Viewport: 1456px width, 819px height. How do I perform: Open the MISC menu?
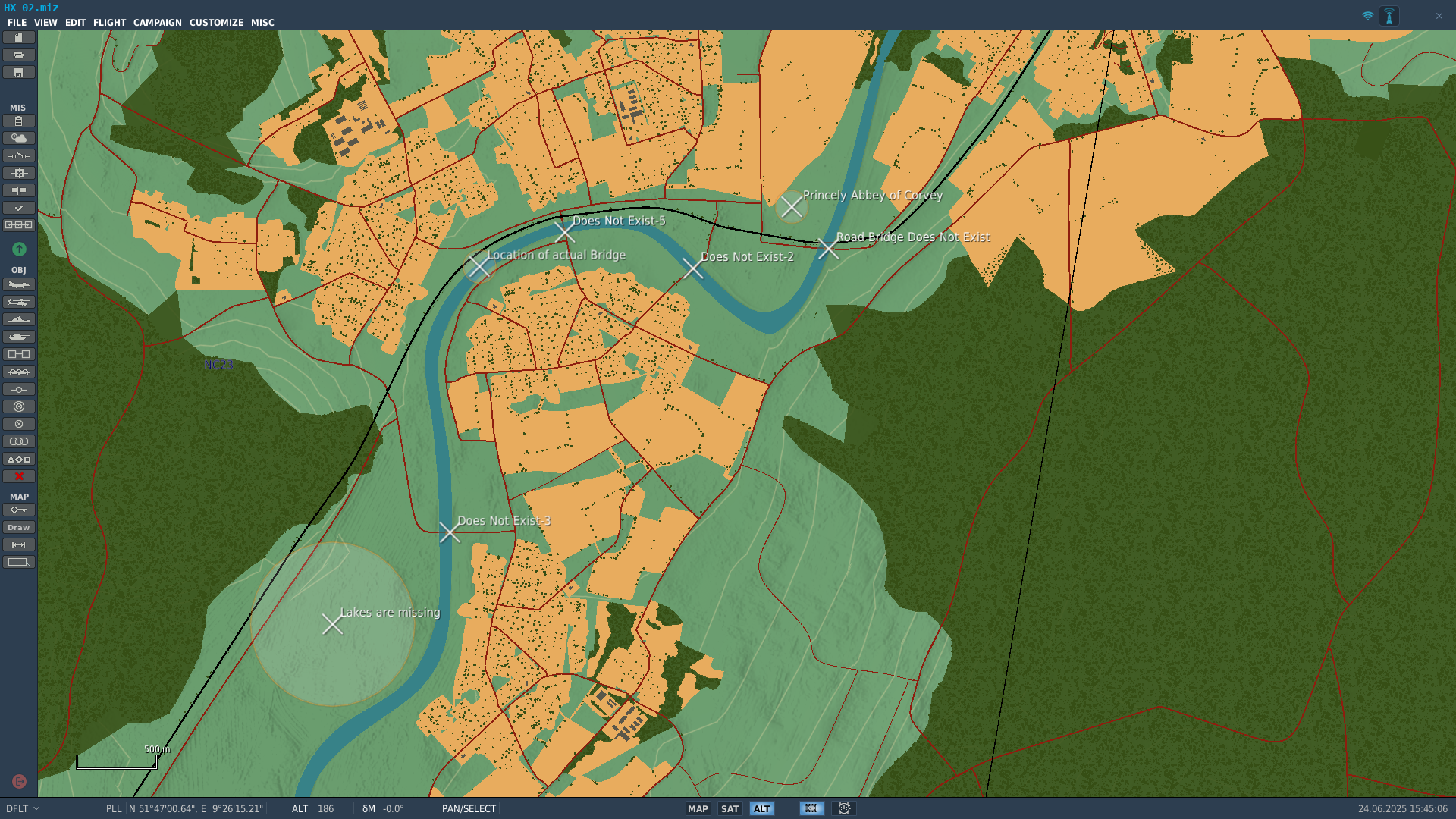pos(262,23)
